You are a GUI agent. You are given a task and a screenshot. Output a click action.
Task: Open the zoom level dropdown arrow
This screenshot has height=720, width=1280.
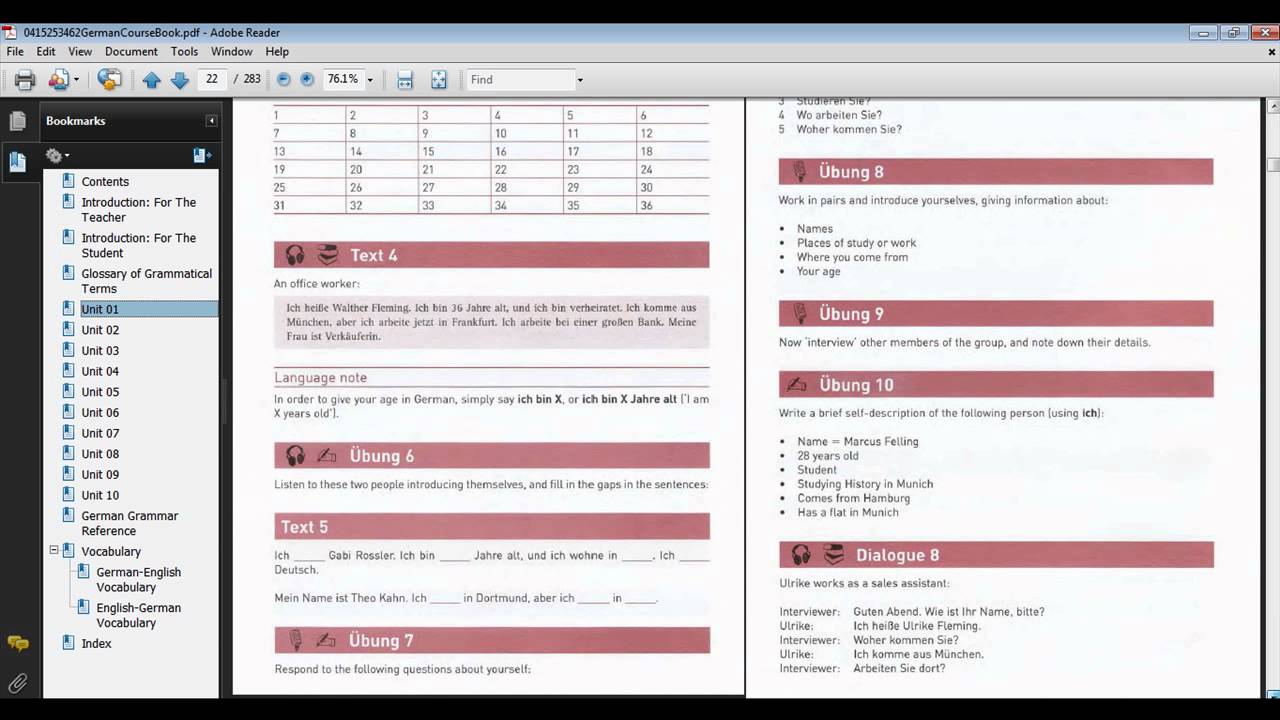pos(370,80)
